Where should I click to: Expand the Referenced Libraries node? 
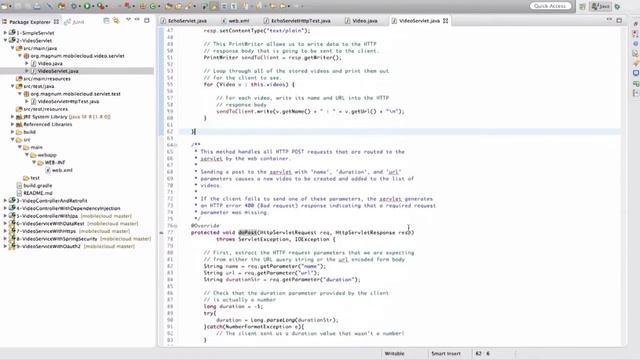[x=13, y=124]
